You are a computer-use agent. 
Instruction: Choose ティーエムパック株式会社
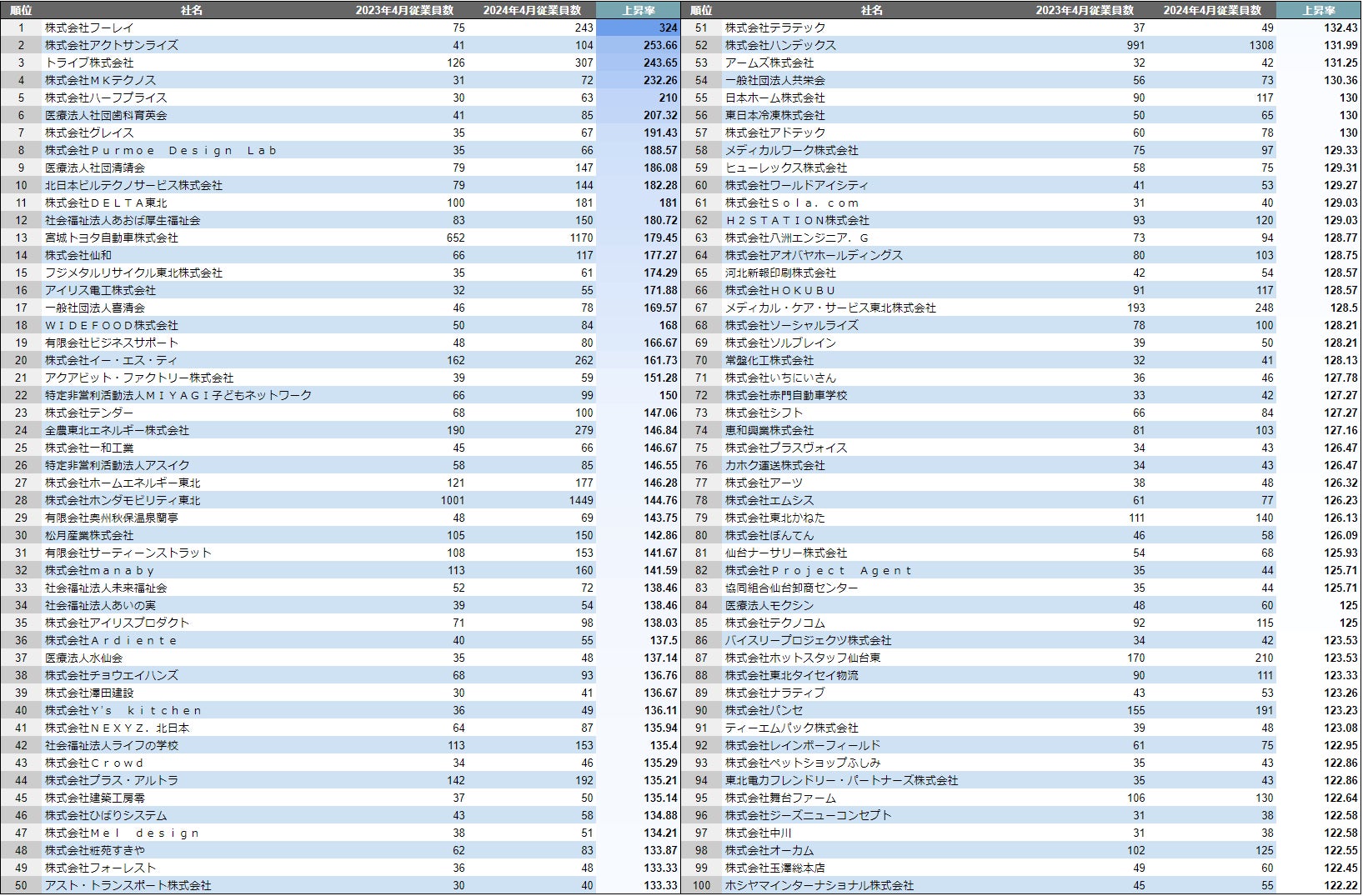pyautogui.click(x=792, y=728)
